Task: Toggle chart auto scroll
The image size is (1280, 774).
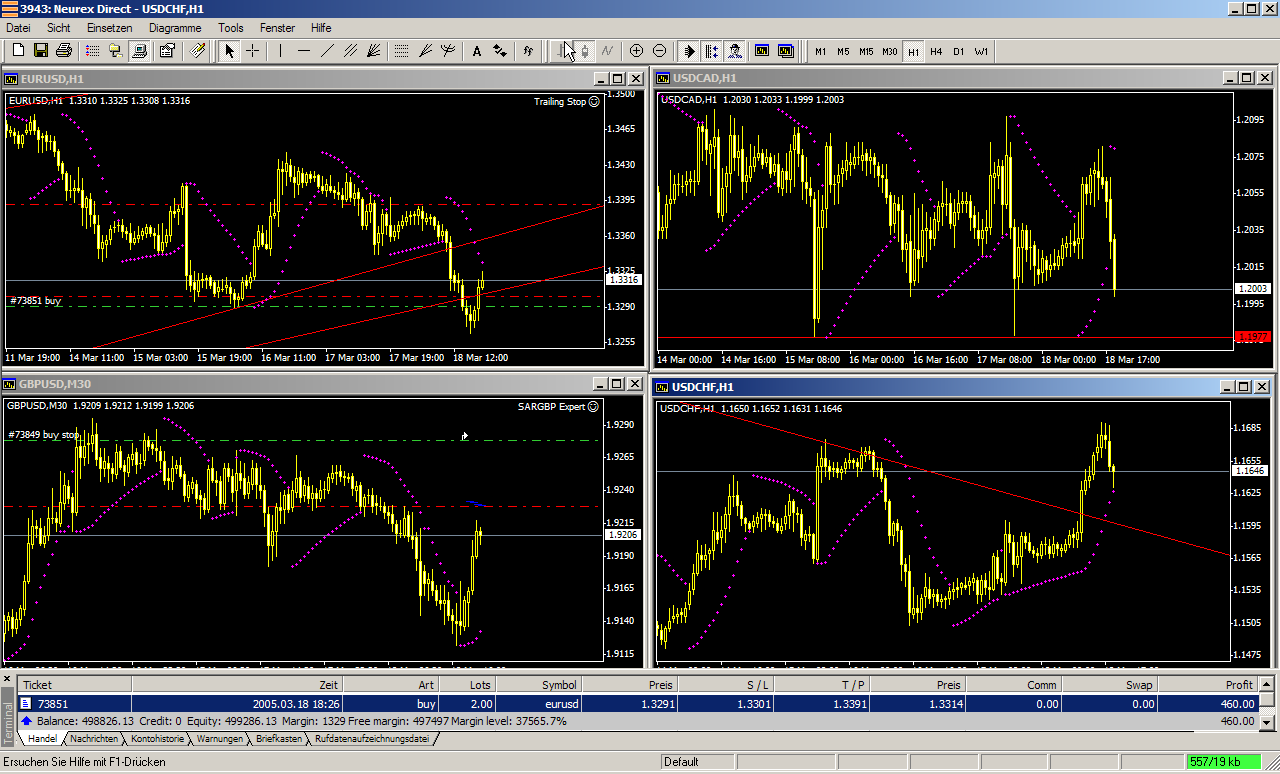Action: point(689,50)
